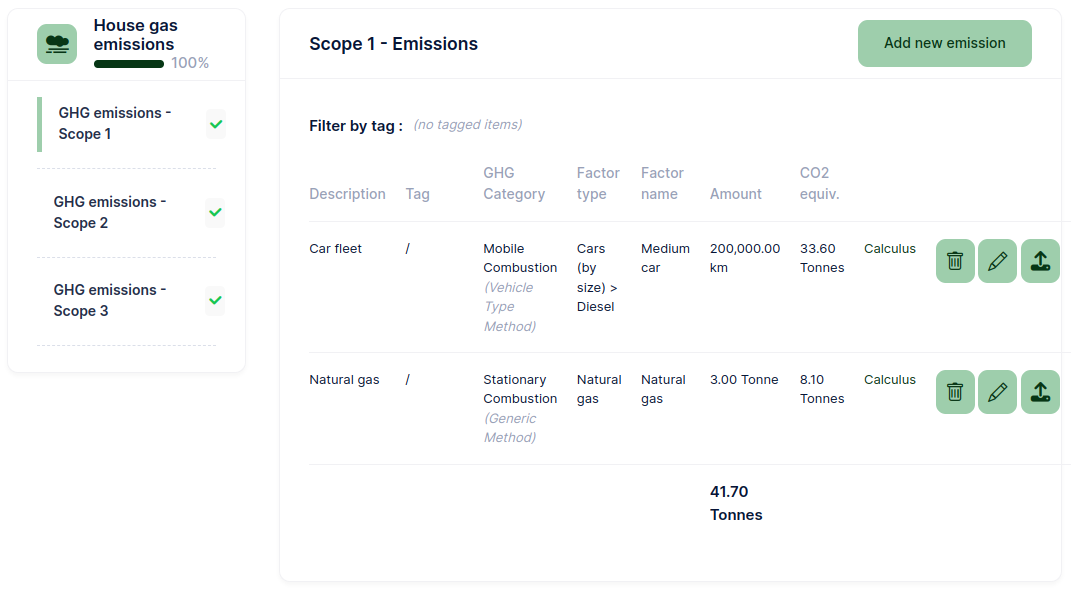This screenshot has width=1071, height=593.
Task: Click the House gas emissions cloud icon
Action: (57, 44)
